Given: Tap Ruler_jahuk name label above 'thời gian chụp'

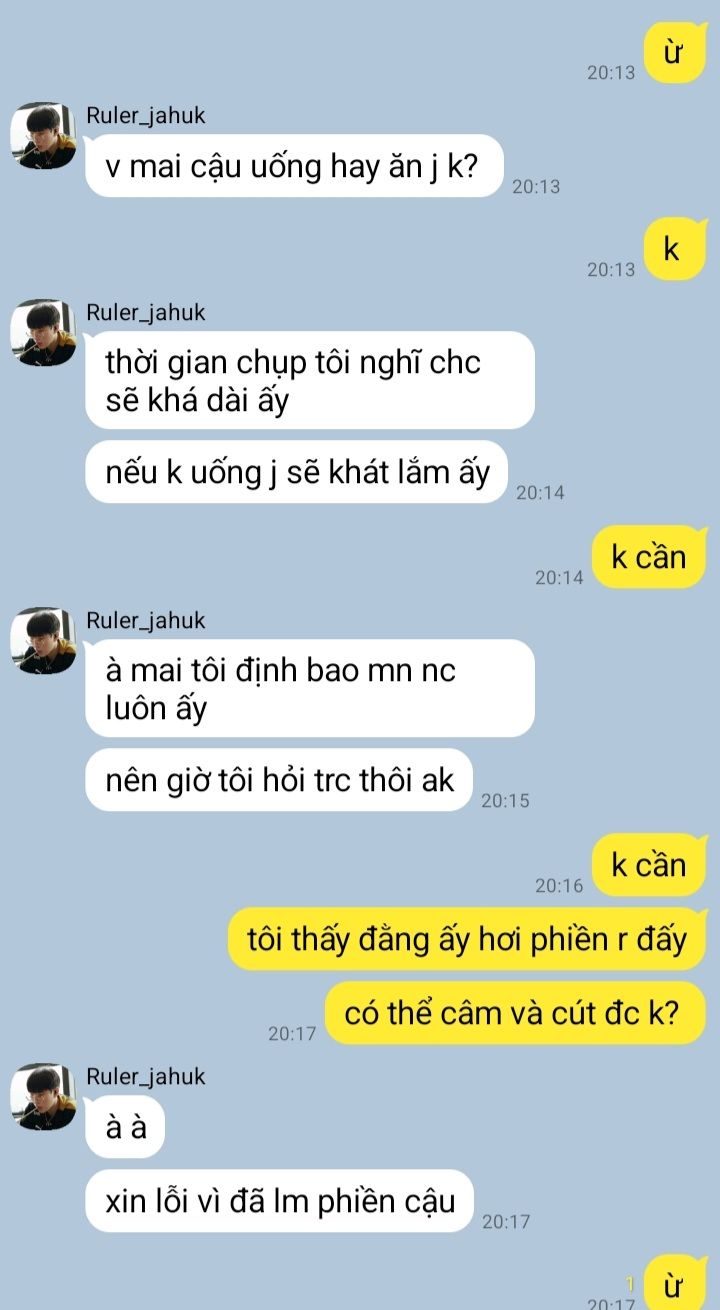Looking at the screenshot, I should click(146, 312).
